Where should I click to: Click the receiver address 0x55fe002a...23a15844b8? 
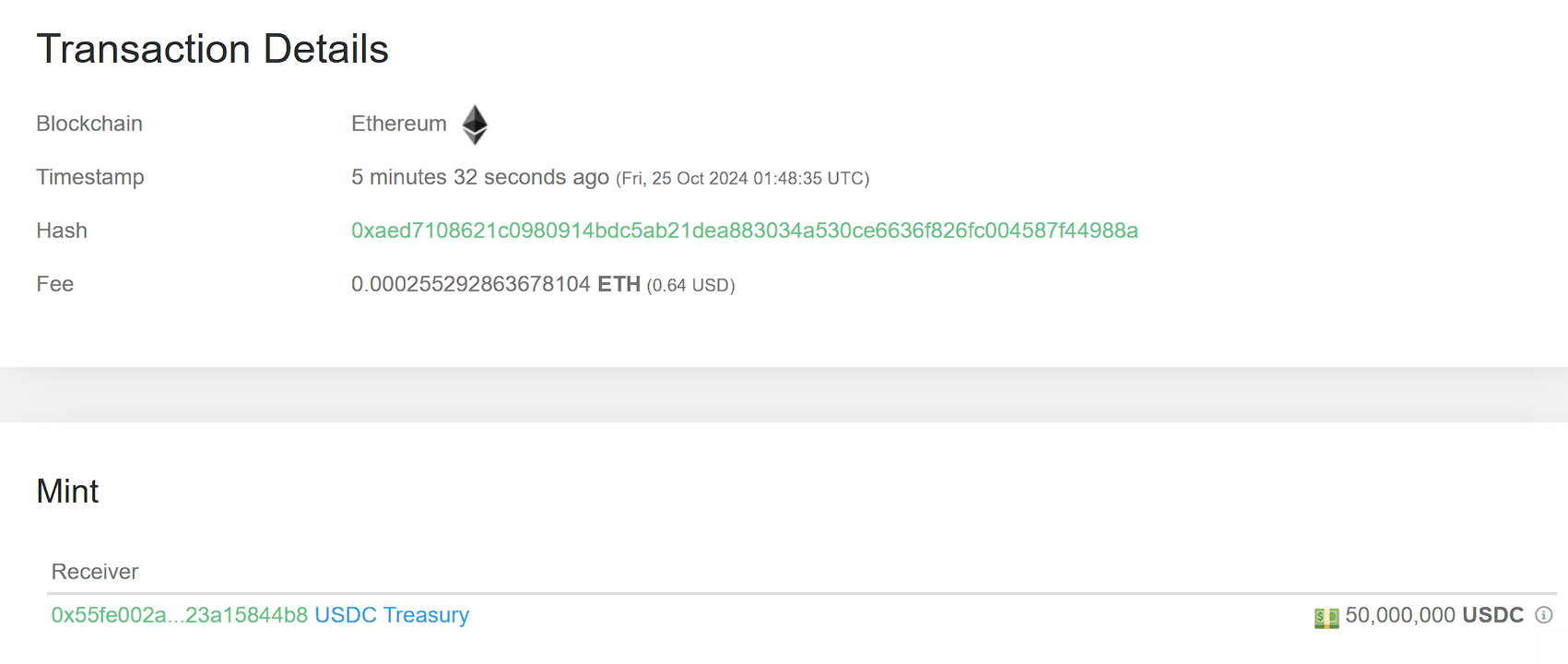pyautogui.click(x=178, y=615)
